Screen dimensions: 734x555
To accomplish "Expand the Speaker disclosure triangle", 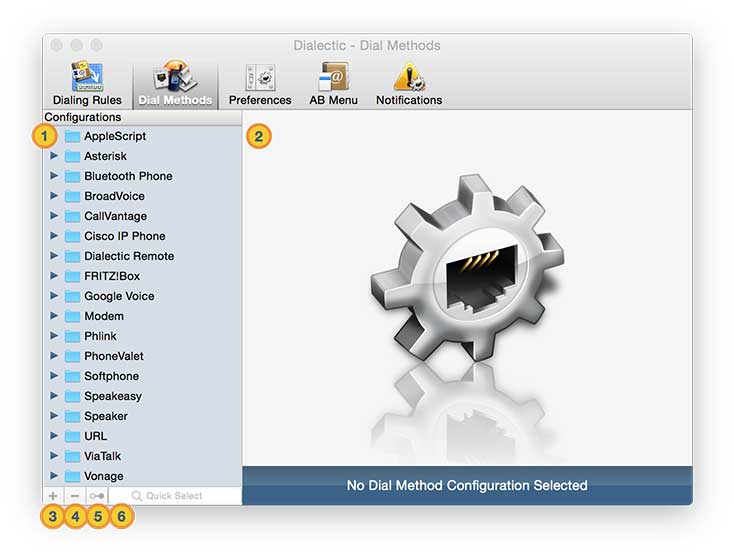I will point(54,416).
